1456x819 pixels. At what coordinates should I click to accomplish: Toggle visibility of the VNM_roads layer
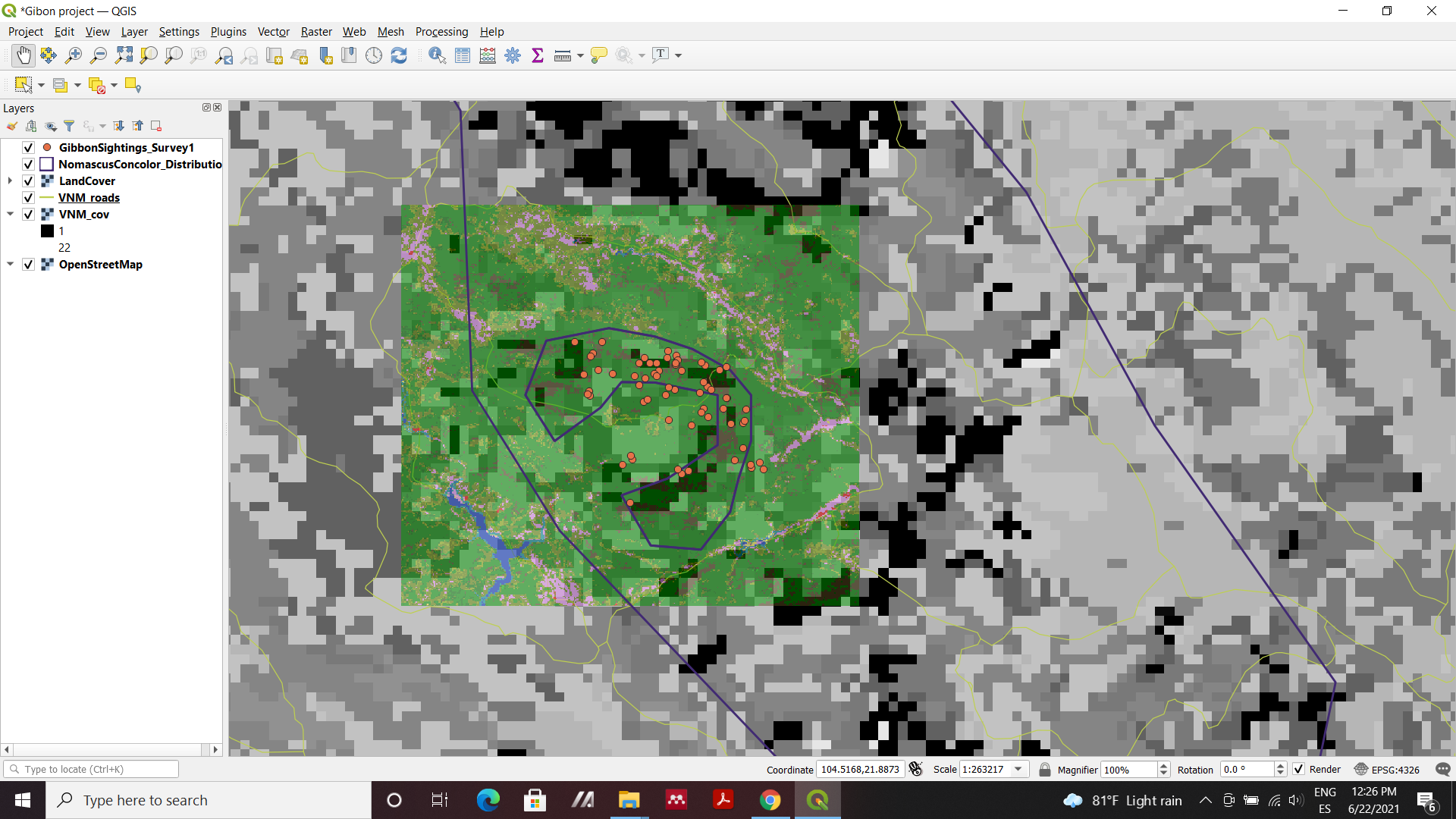pos(28,198)
